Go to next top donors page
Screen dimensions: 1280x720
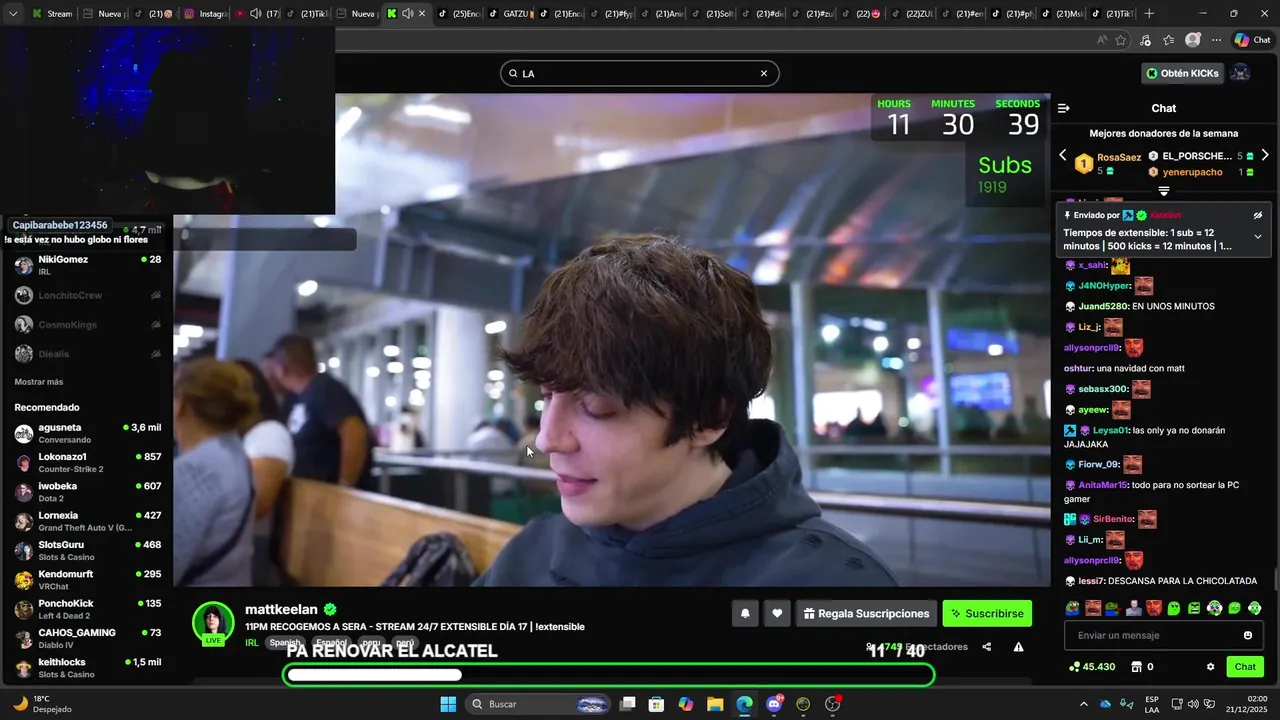pyautogui.click(x=1265, y=155)
